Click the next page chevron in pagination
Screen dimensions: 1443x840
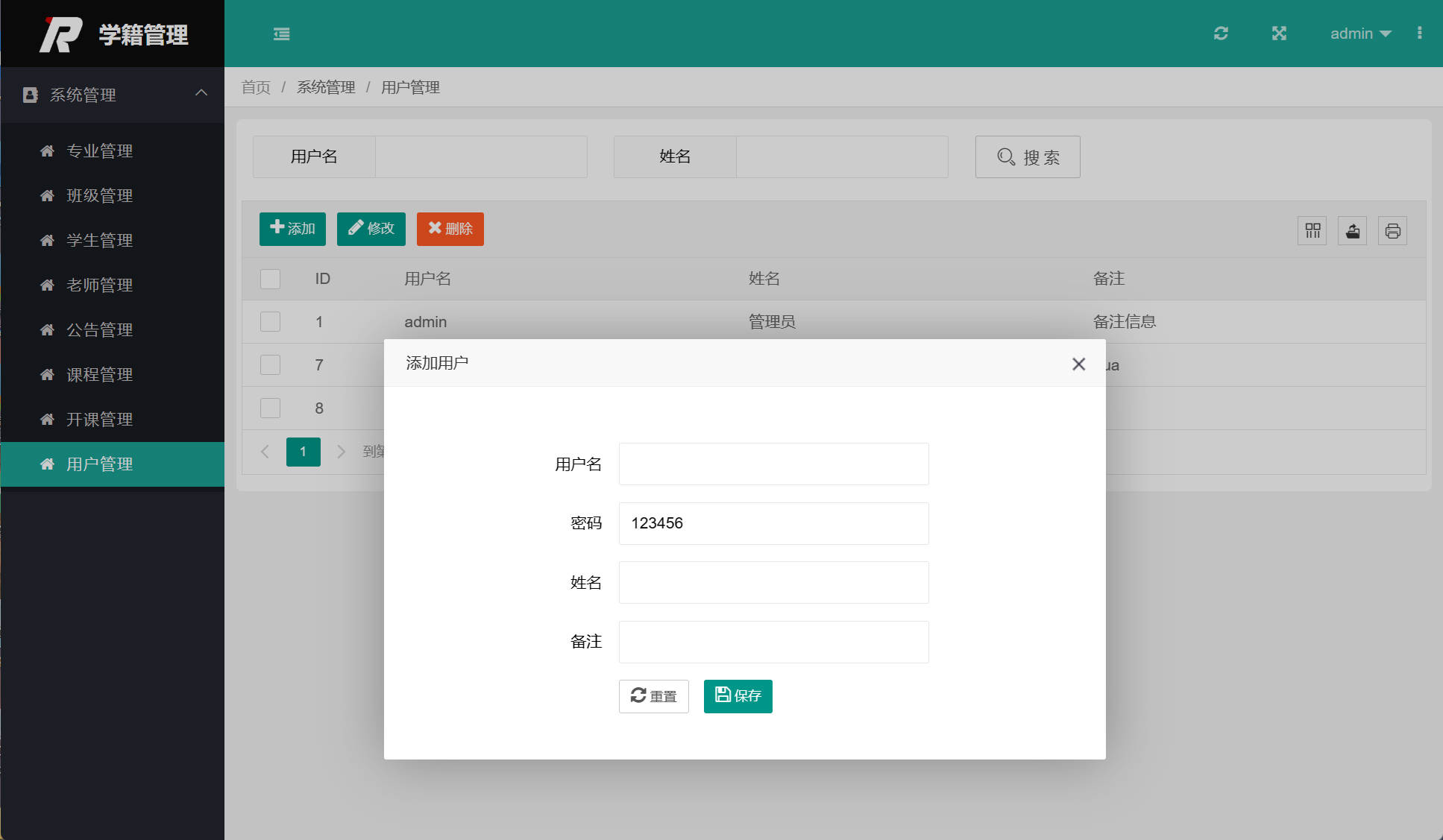[342, 452]
